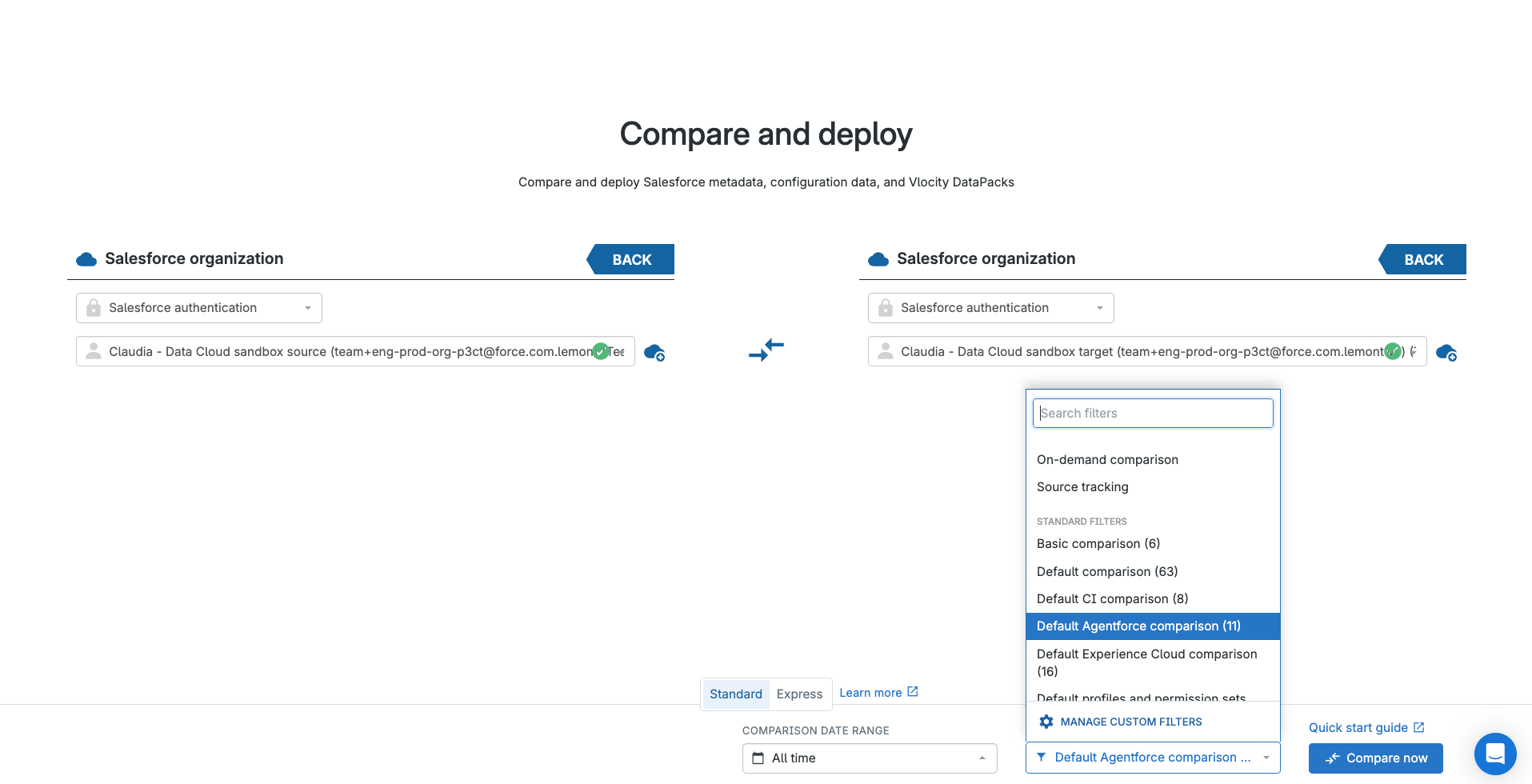
Task: Collapse the Default Agentforce comparison filter dropdown
Action: (1153, 758)
